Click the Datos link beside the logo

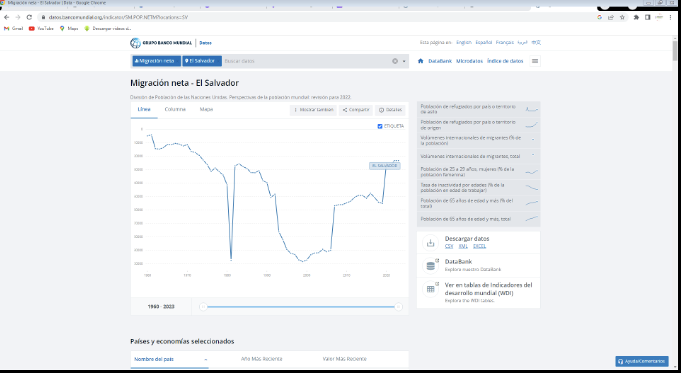click(205, 43)
